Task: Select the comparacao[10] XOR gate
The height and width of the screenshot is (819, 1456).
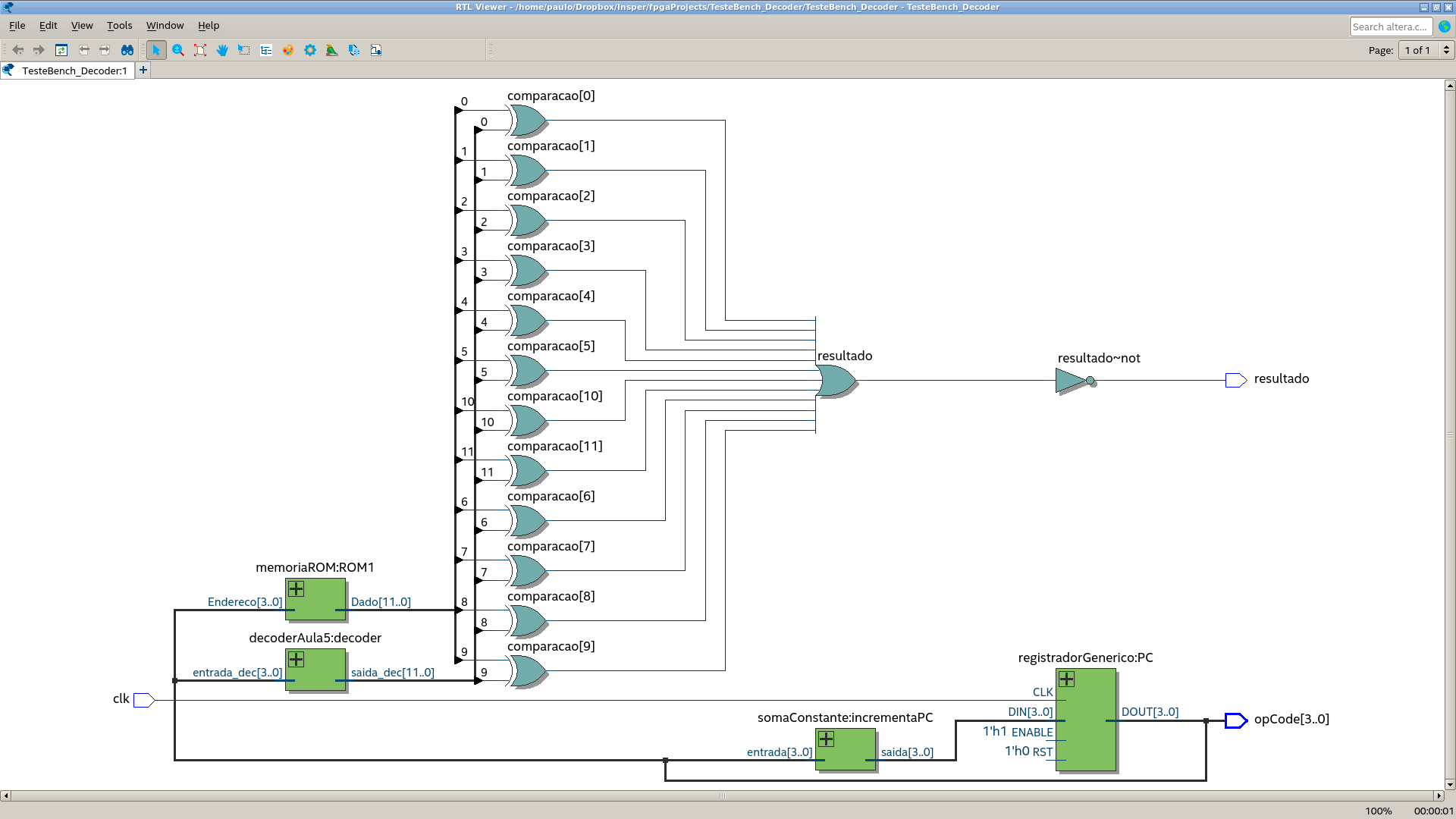Action: 529,421
